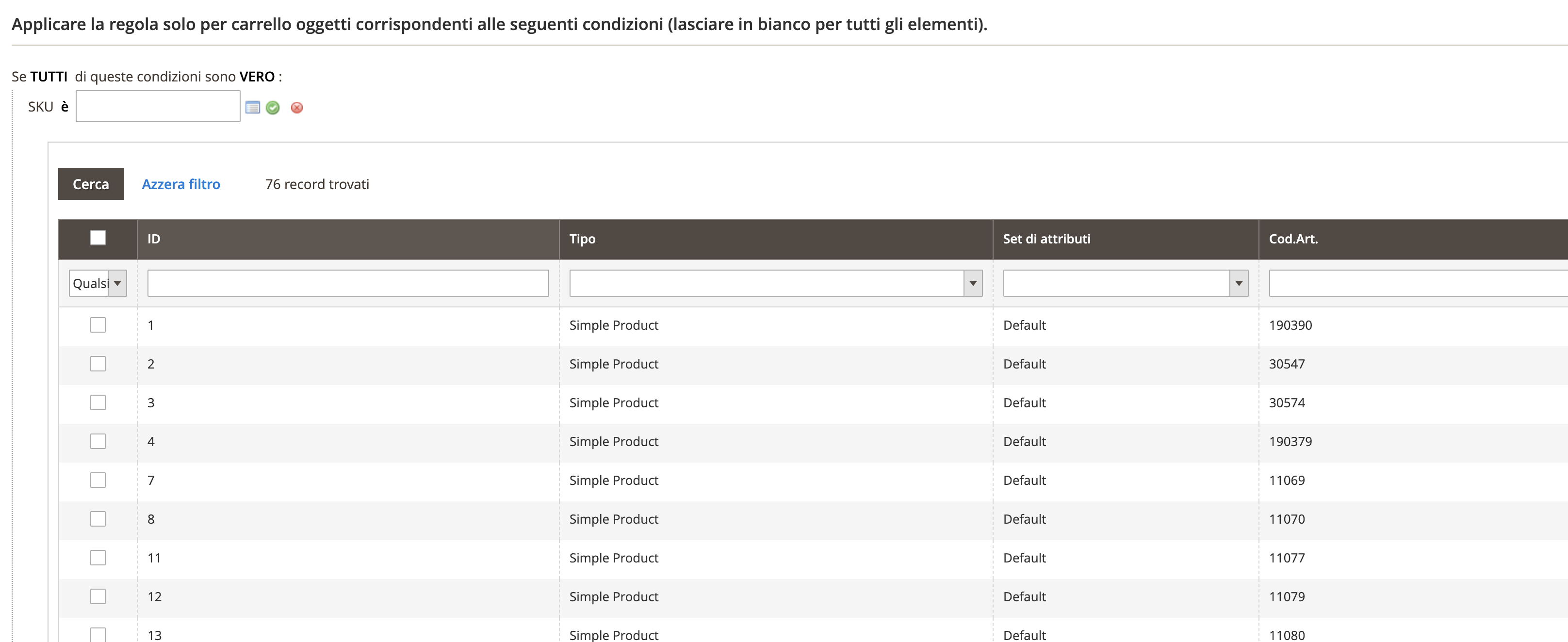Click the Cerca search button

(91, 183)
